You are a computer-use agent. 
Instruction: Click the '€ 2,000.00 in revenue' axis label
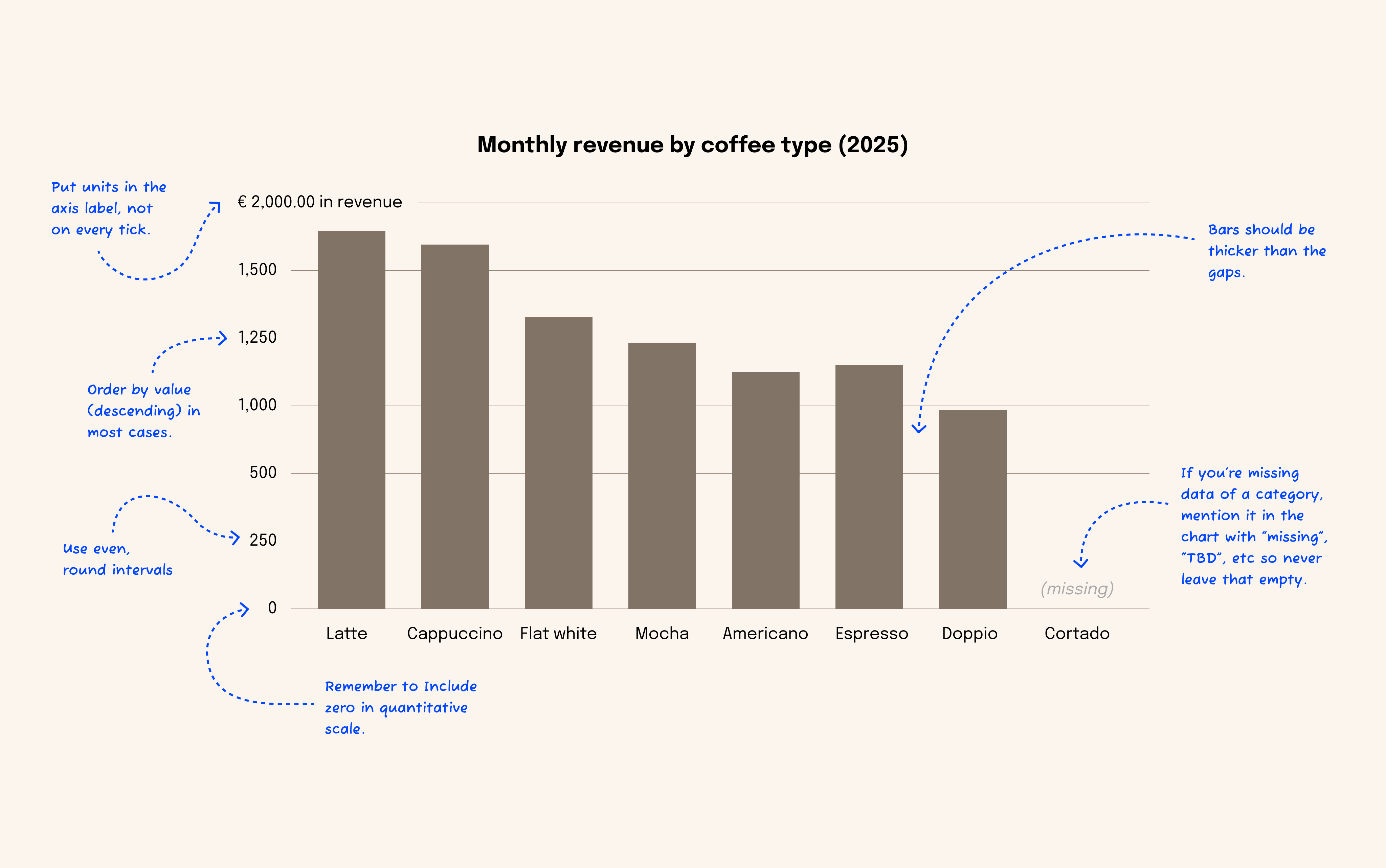pyautogui.click(x=320, y=202)
